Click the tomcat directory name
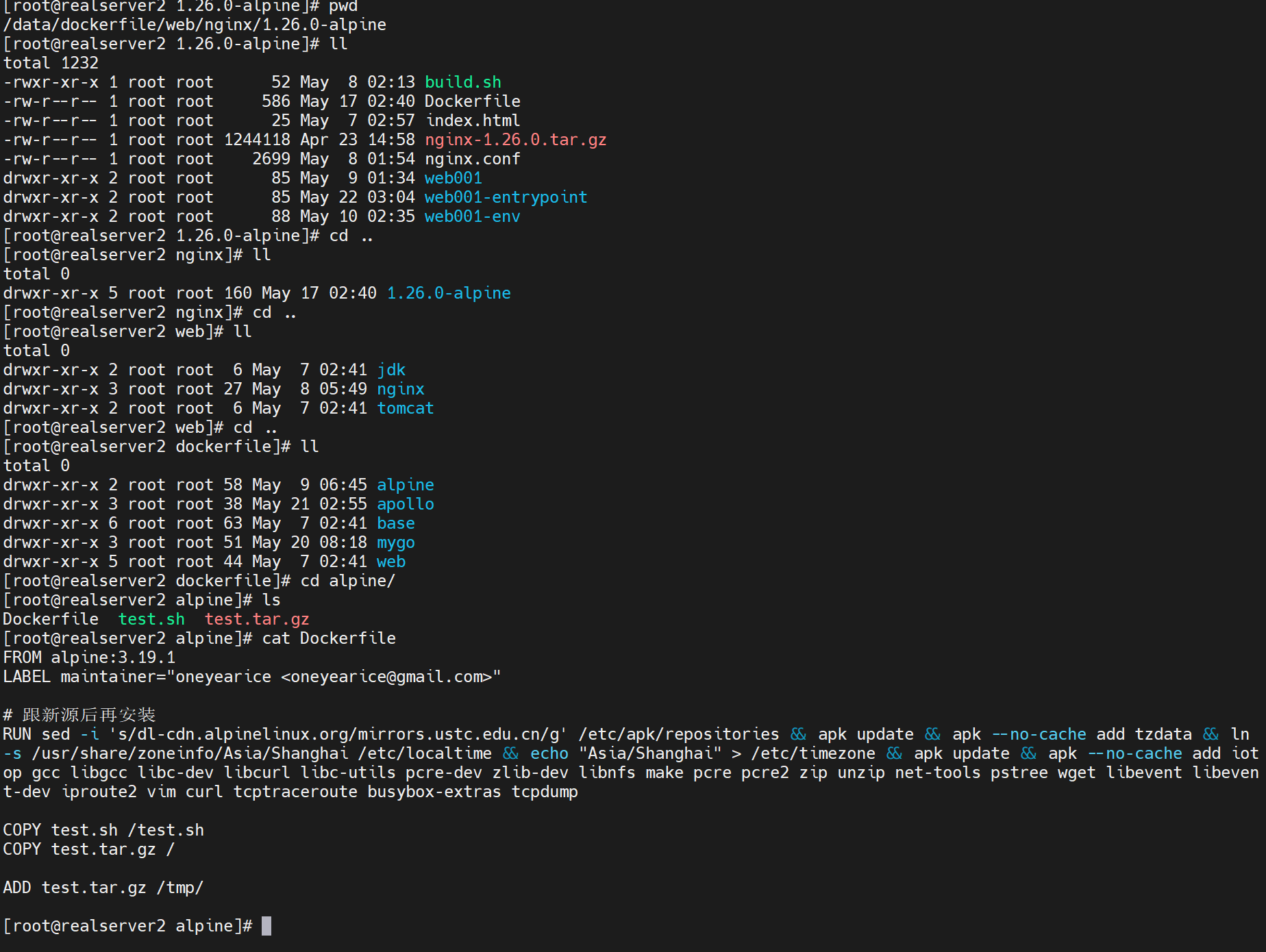The height and width of the screenshot is (952, 1266). tap(405, 408)
